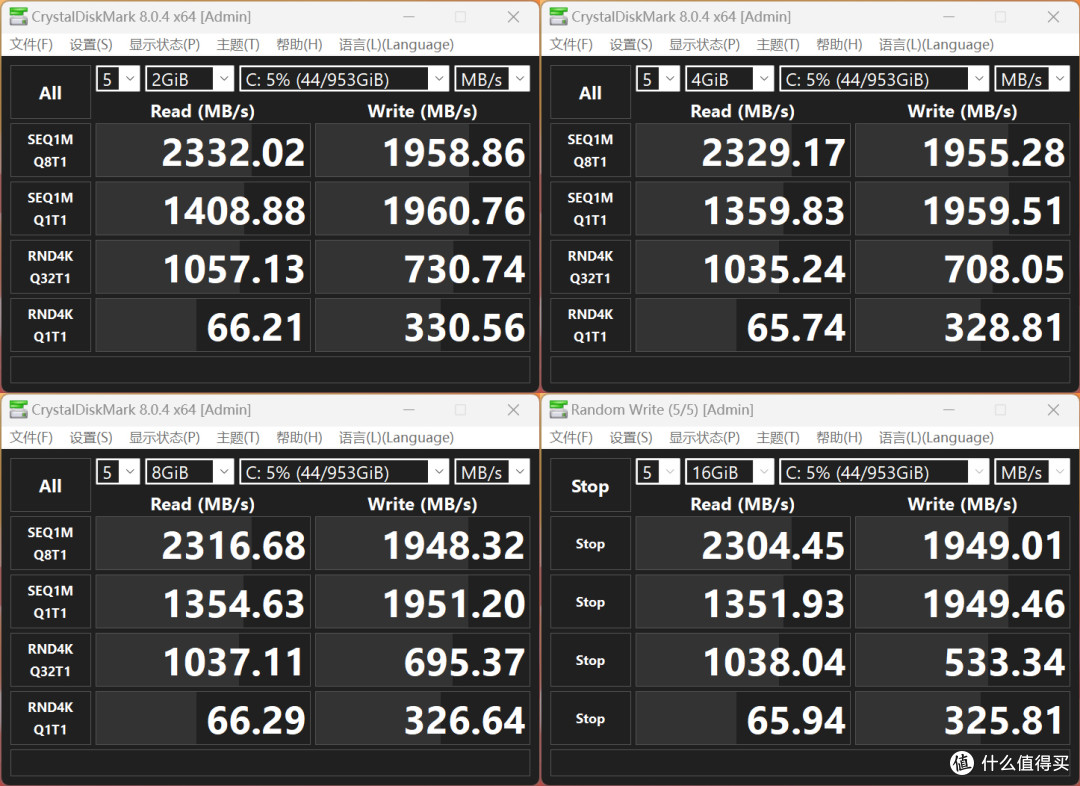Viewport: 1080px width, 786px height.
Task: Open test count dropdown in 2GiB window
Action: [118, 79]
